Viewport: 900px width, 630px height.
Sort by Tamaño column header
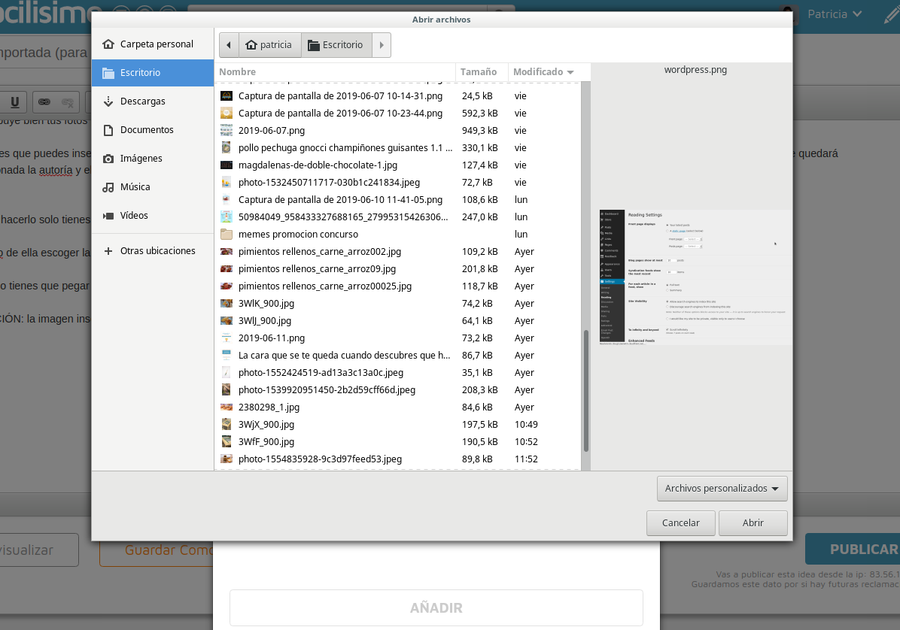(x=480, y=72)
